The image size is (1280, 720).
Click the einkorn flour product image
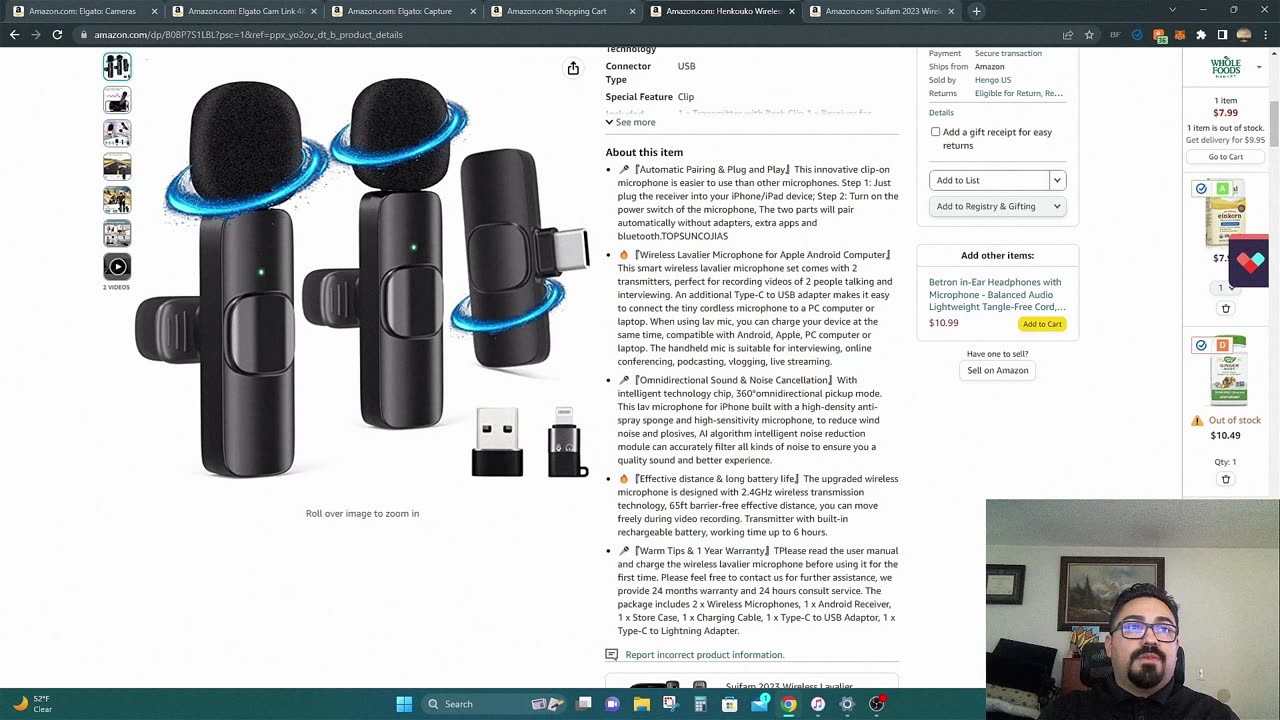pos(1225,214)
